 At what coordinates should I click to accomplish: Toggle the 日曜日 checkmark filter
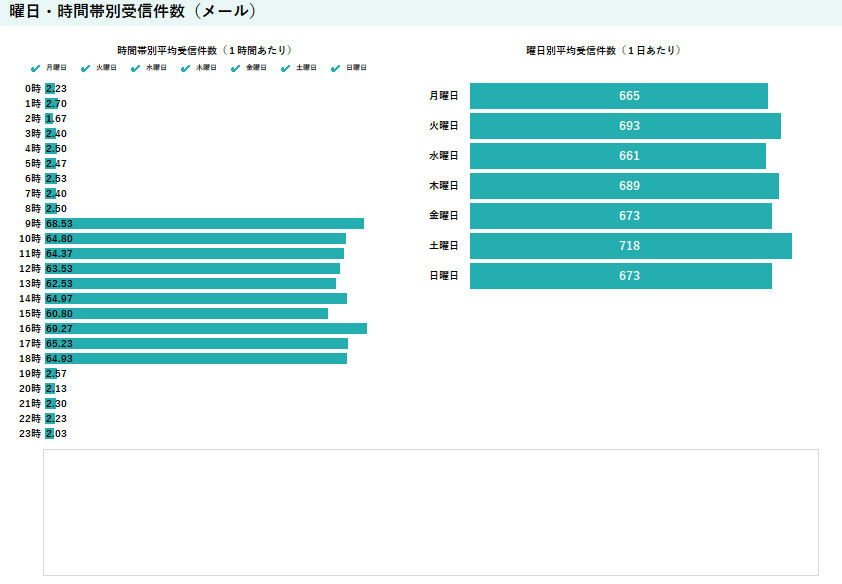coord(336,68)
